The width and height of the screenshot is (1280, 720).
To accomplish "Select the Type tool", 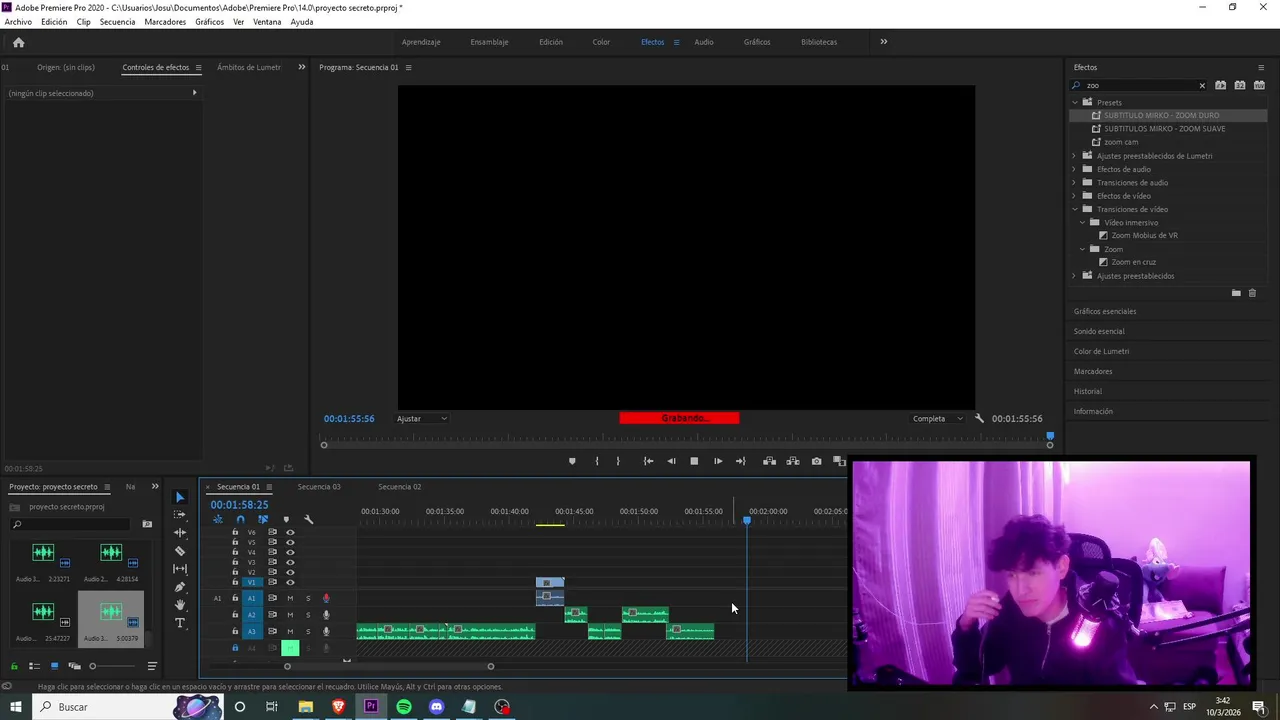I will click(x=180, y=623).
